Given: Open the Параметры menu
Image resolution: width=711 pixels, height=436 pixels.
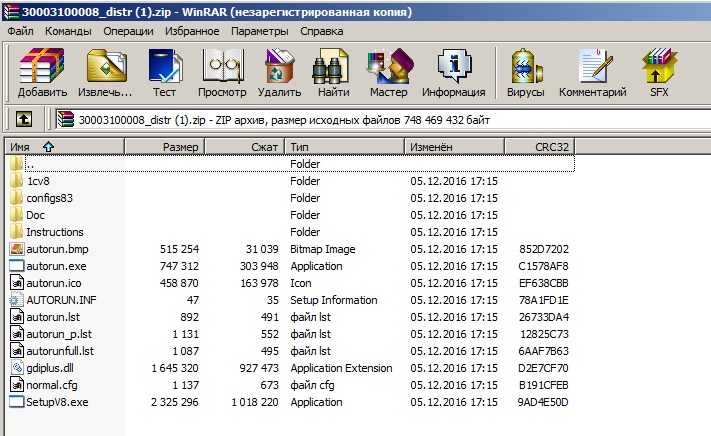Looking at the screenshot, I should tap(259, 31).
